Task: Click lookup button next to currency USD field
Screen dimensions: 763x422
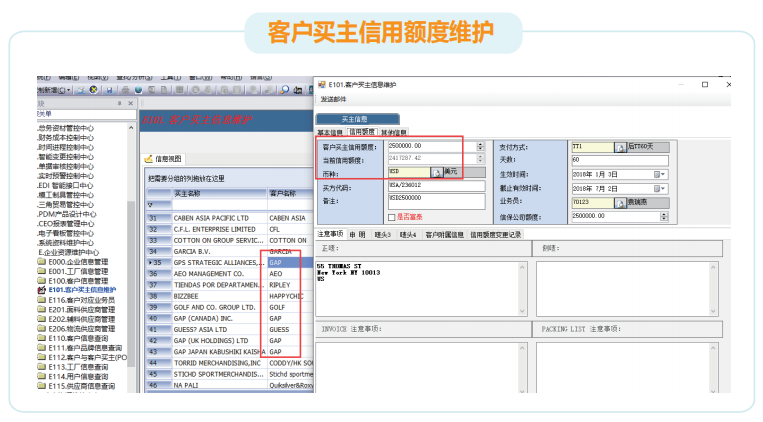Action: (x=437, y=172)
